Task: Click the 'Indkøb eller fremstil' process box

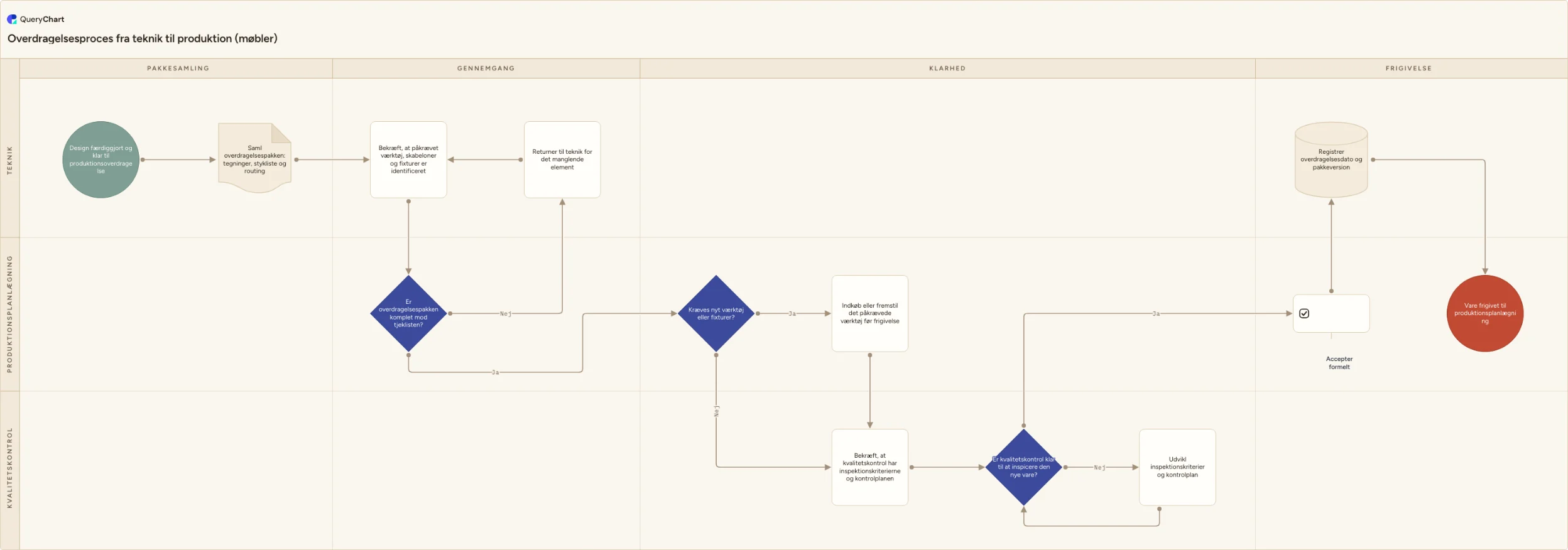Action: (869, 313)
